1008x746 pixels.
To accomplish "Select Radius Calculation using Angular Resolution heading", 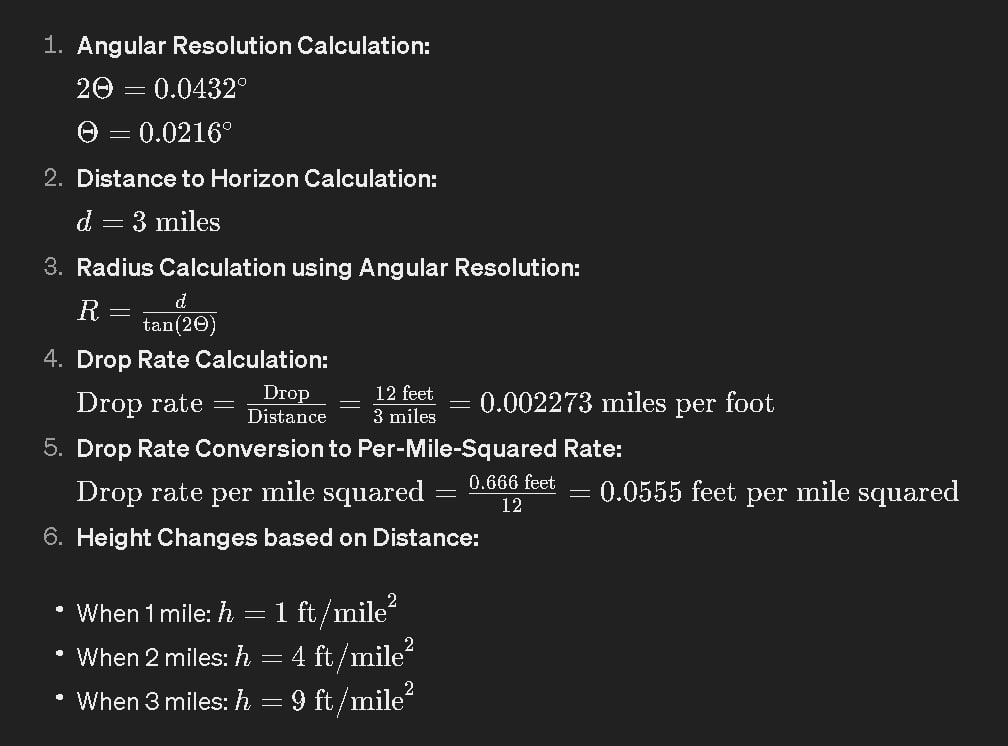I will [x=328, y=268].
